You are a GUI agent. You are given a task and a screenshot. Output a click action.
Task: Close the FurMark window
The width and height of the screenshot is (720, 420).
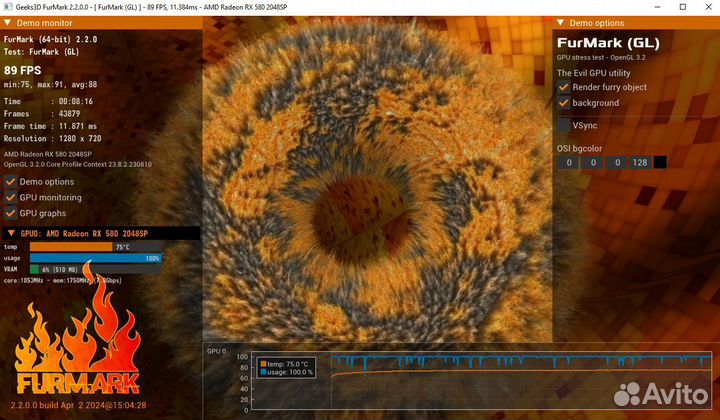click(709, 7)
